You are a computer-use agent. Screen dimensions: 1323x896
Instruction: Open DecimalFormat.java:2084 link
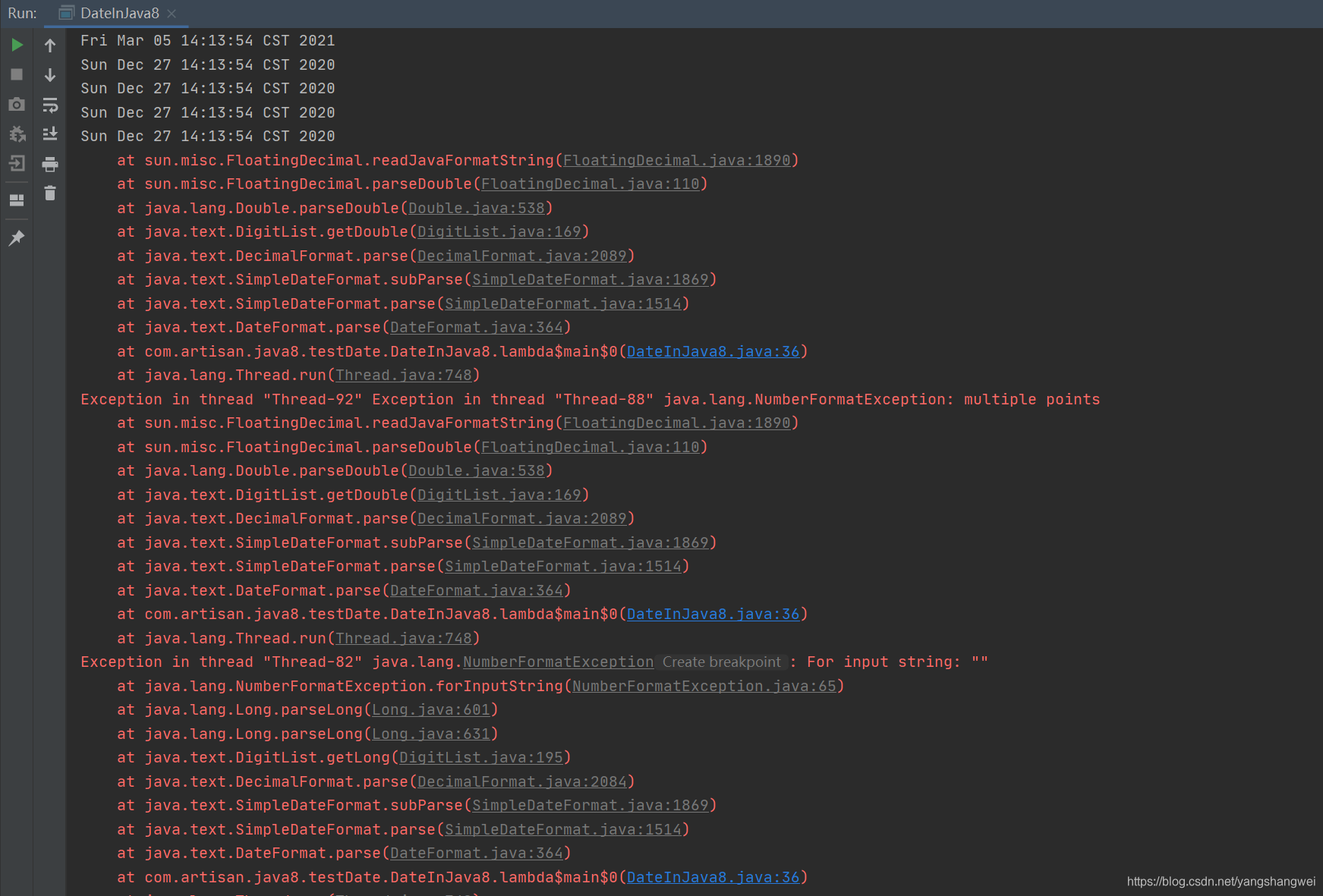tap(521, 781)
